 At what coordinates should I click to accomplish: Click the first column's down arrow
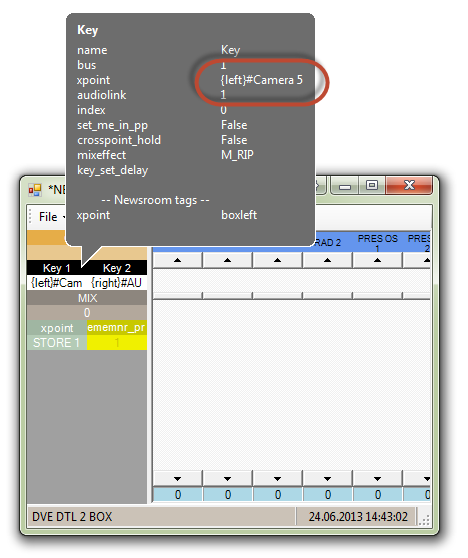pos(177,479)
